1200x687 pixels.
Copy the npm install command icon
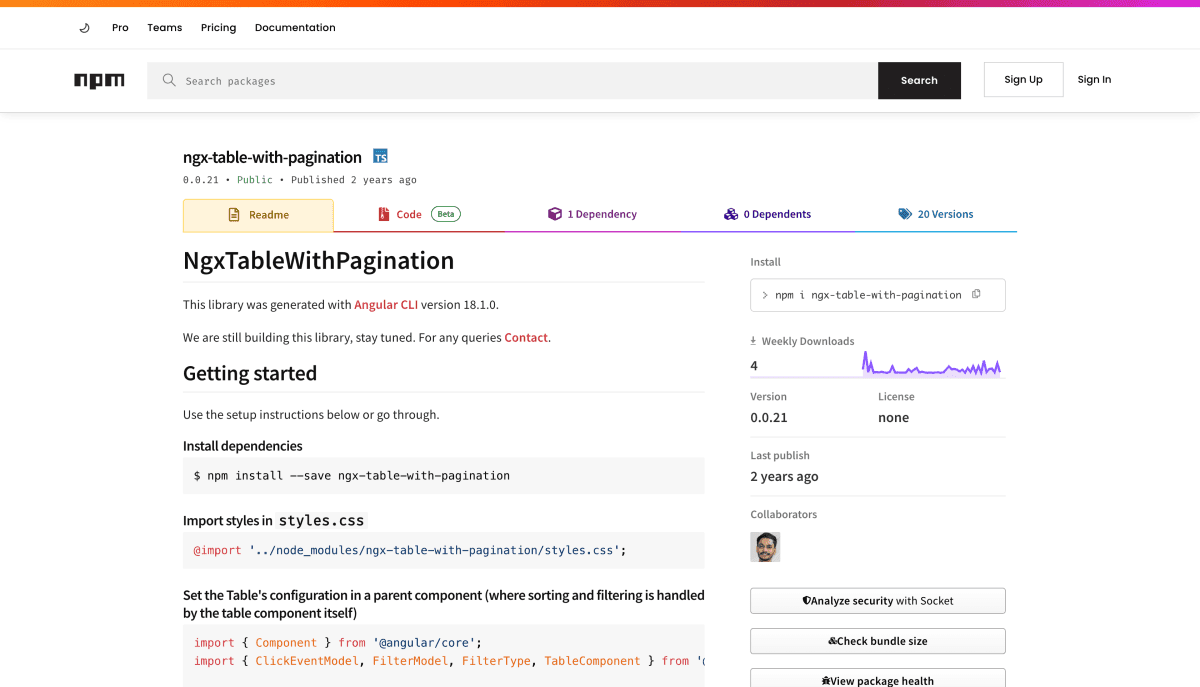(x=977, y=294)
